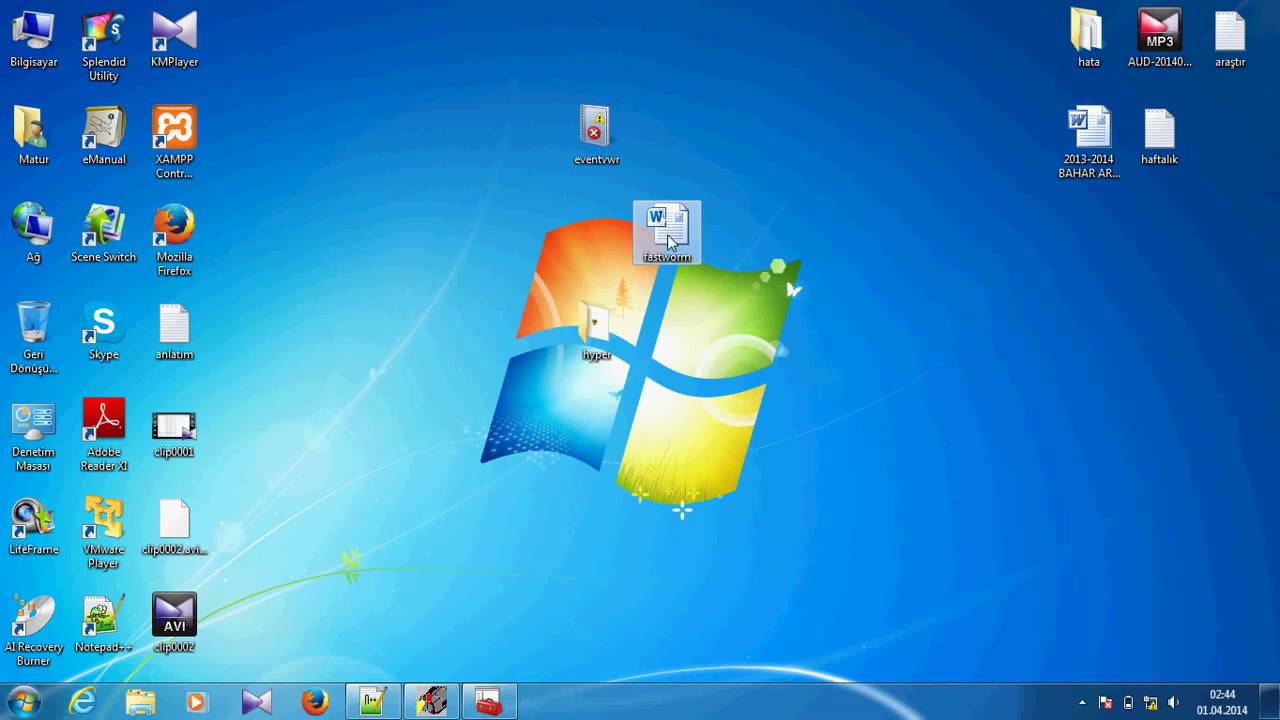Open the clock showing 02:44
Viewport: 1280px width, 720px height.
tap(1222, 702)
